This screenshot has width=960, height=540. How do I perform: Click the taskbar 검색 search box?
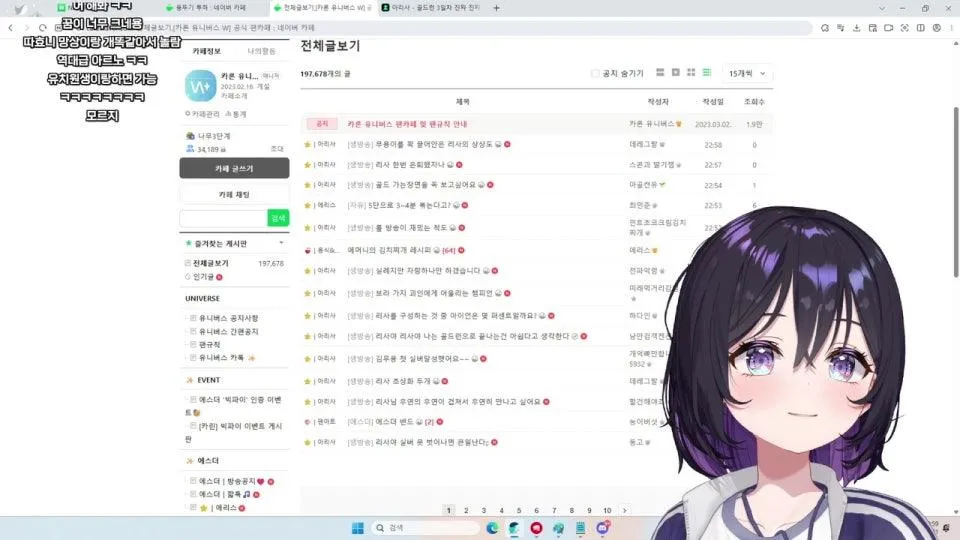[426, 528]
